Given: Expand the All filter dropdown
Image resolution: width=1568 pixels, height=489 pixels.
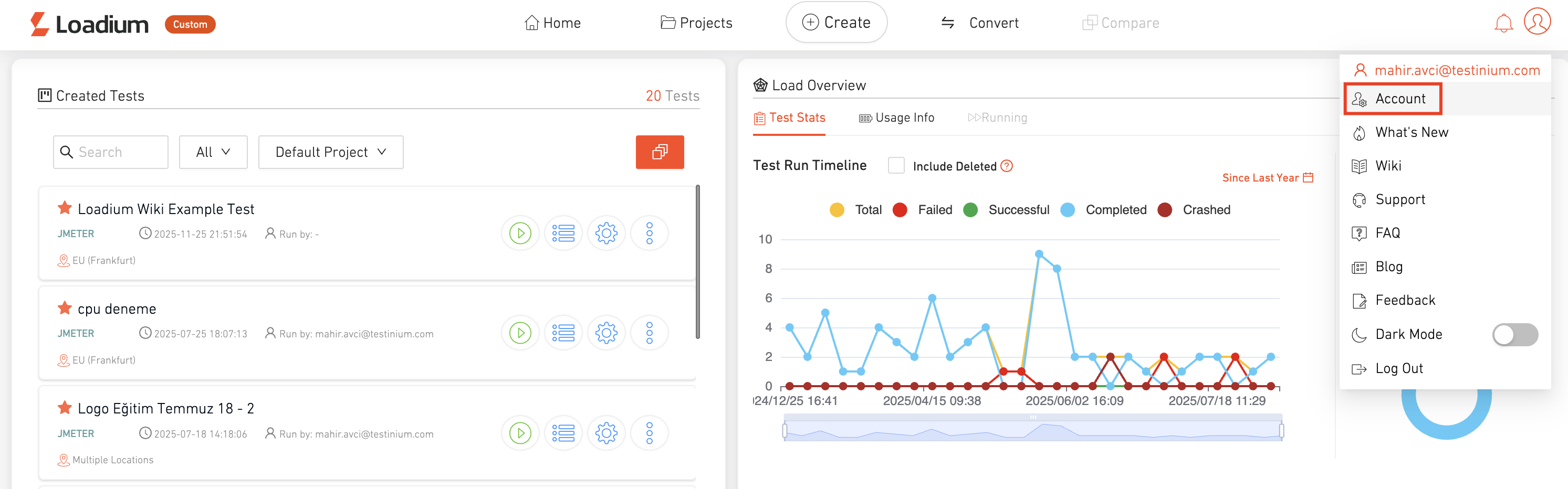Looking at the screenshot, I should [213, 152].
